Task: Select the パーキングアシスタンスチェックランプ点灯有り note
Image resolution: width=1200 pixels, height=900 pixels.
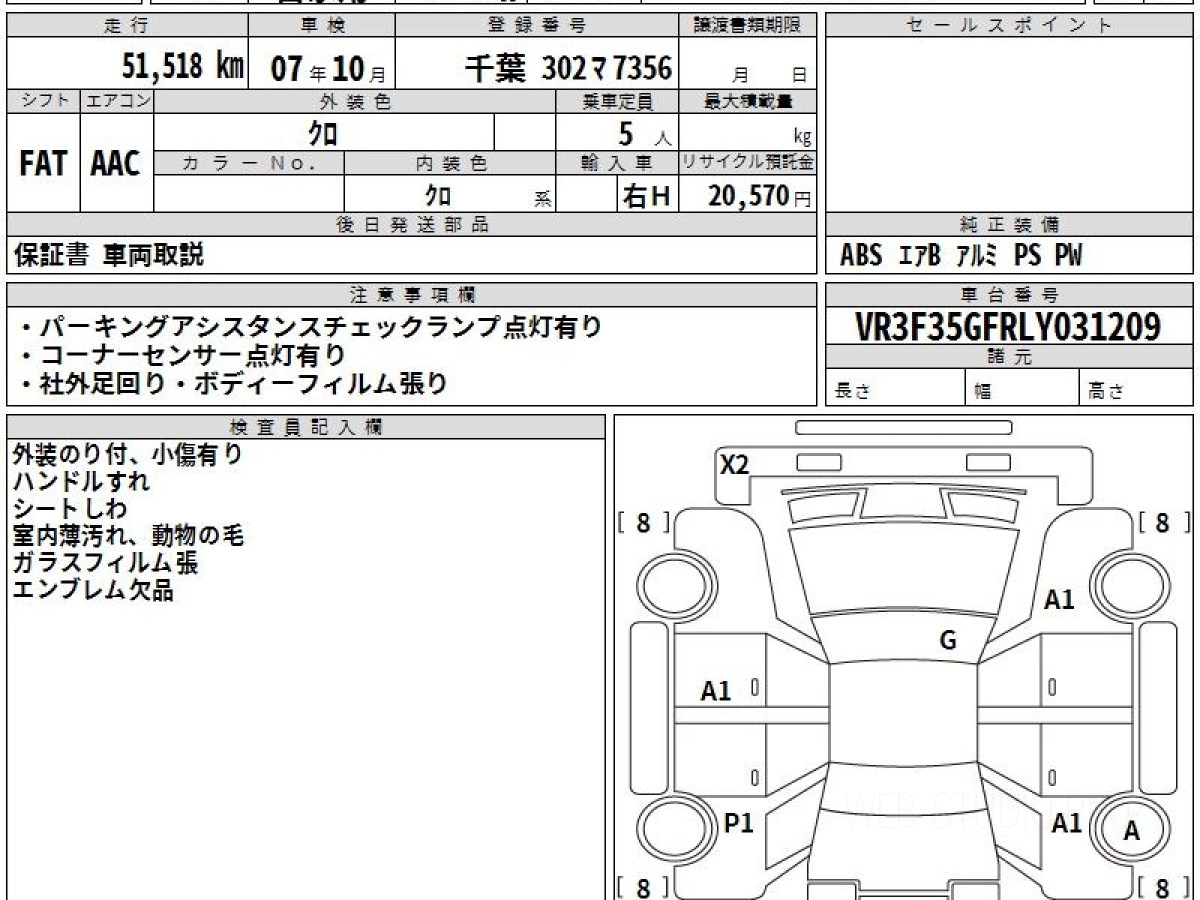Action: click(311, 326)
